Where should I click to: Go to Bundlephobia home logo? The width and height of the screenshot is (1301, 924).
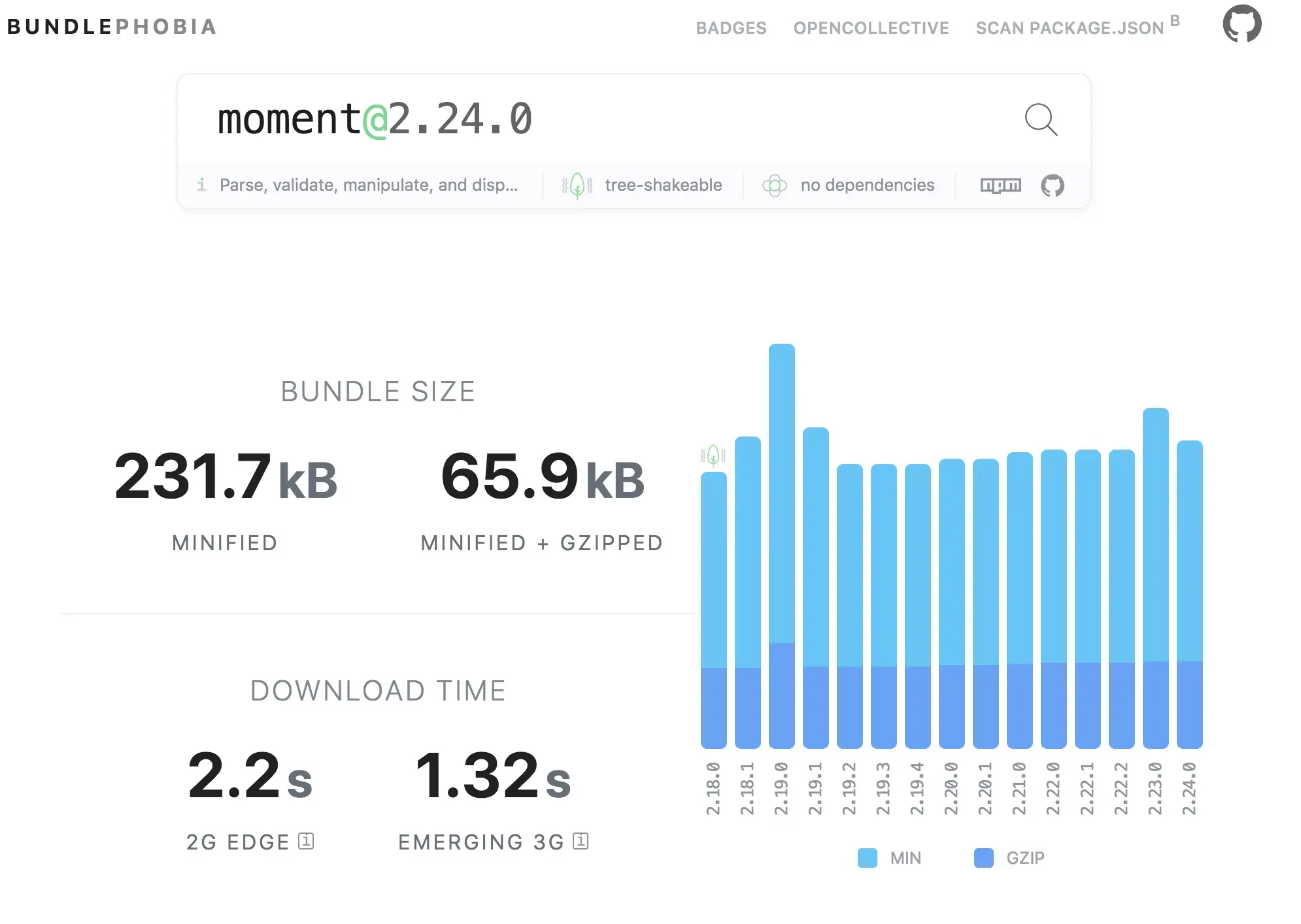click(112, 27)
